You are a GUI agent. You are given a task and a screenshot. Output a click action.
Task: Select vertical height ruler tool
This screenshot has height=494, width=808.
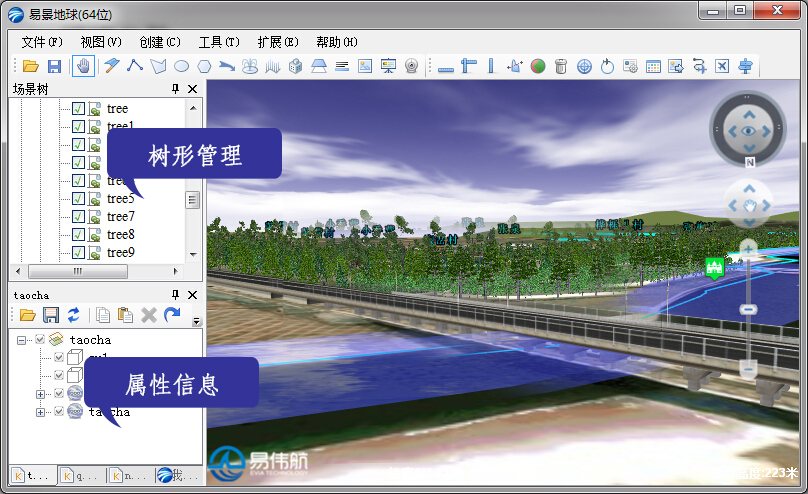point(491,66)
